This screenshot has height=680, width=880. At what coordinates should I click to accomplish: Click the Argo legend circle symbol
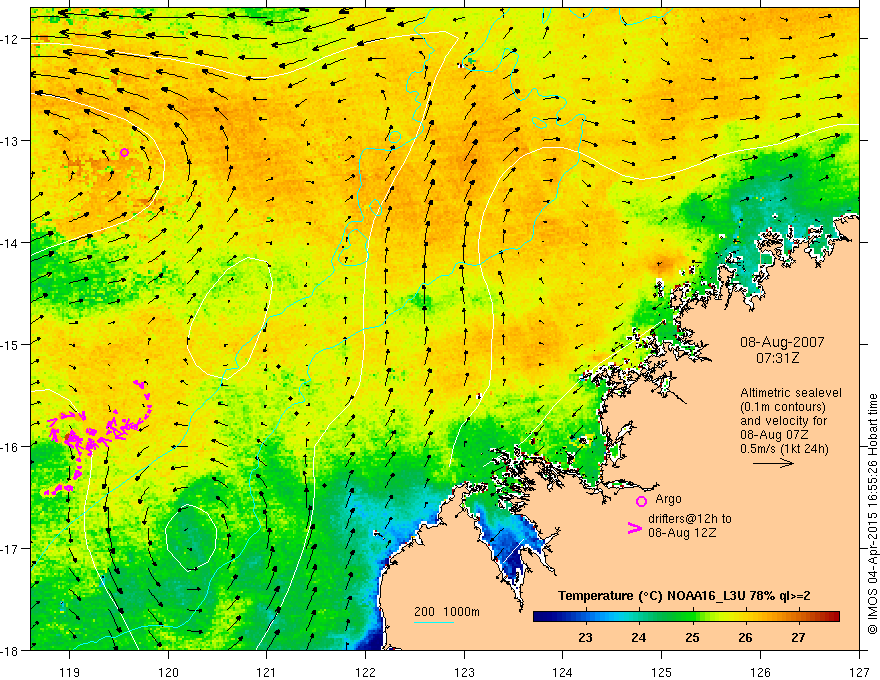(641, 501)
